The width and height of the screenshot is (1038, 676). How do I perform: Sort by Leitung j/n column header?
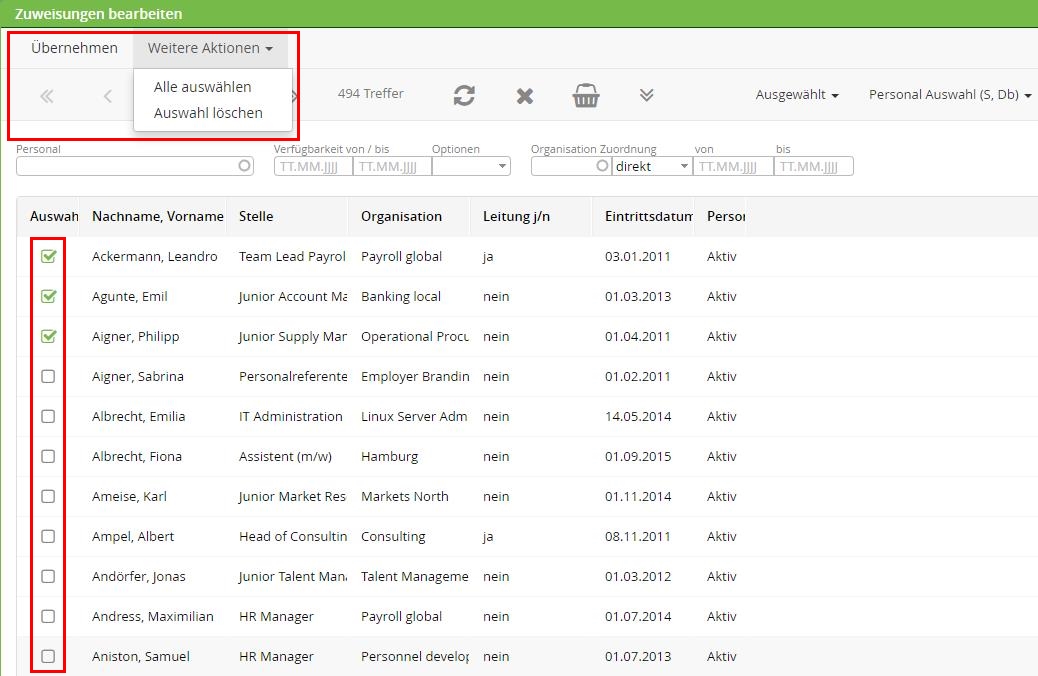pyautogui.click(x=516, y=217)
